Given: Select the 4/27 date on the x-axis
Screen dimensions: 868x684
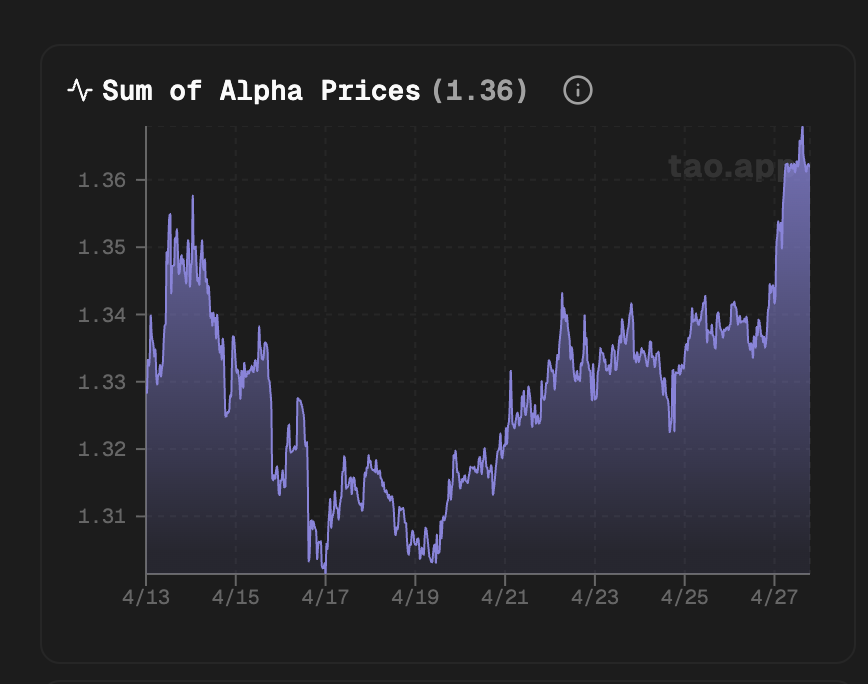Looking at the screenshot, I should pos(774,597).
